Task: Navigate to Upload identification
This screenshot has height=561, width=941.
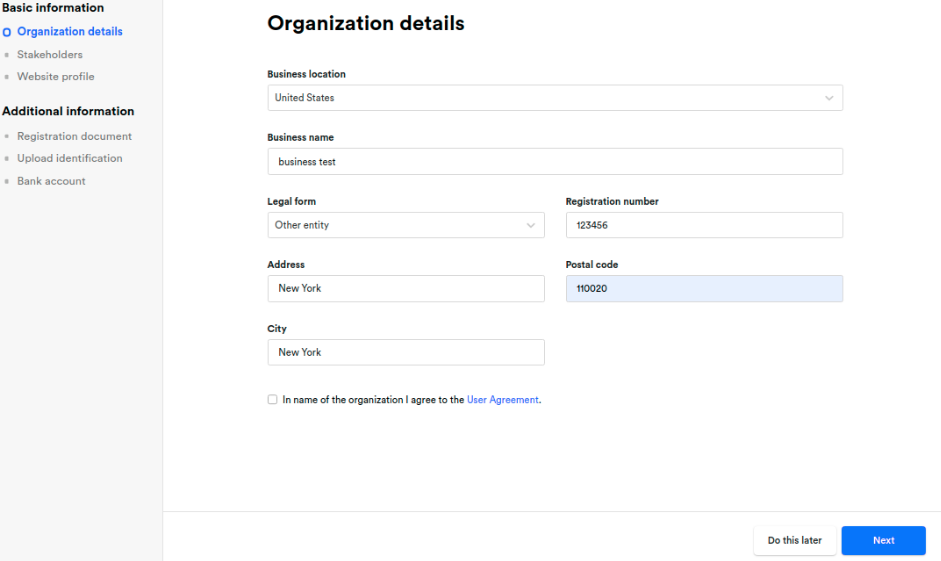Action: coord(69,158)
